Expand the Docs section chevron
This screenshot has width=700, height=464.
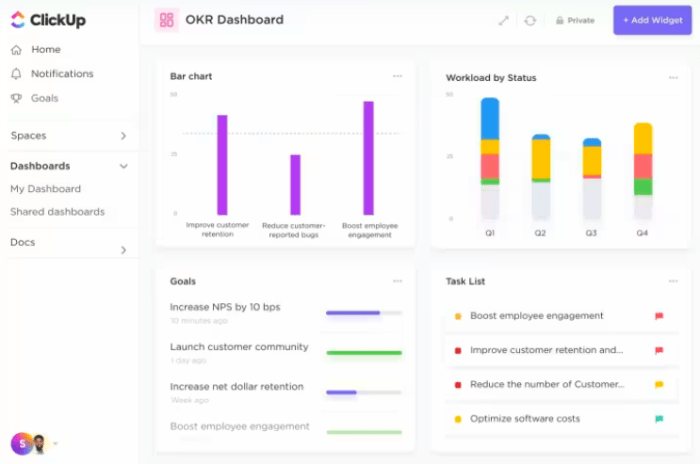point(124,250)
